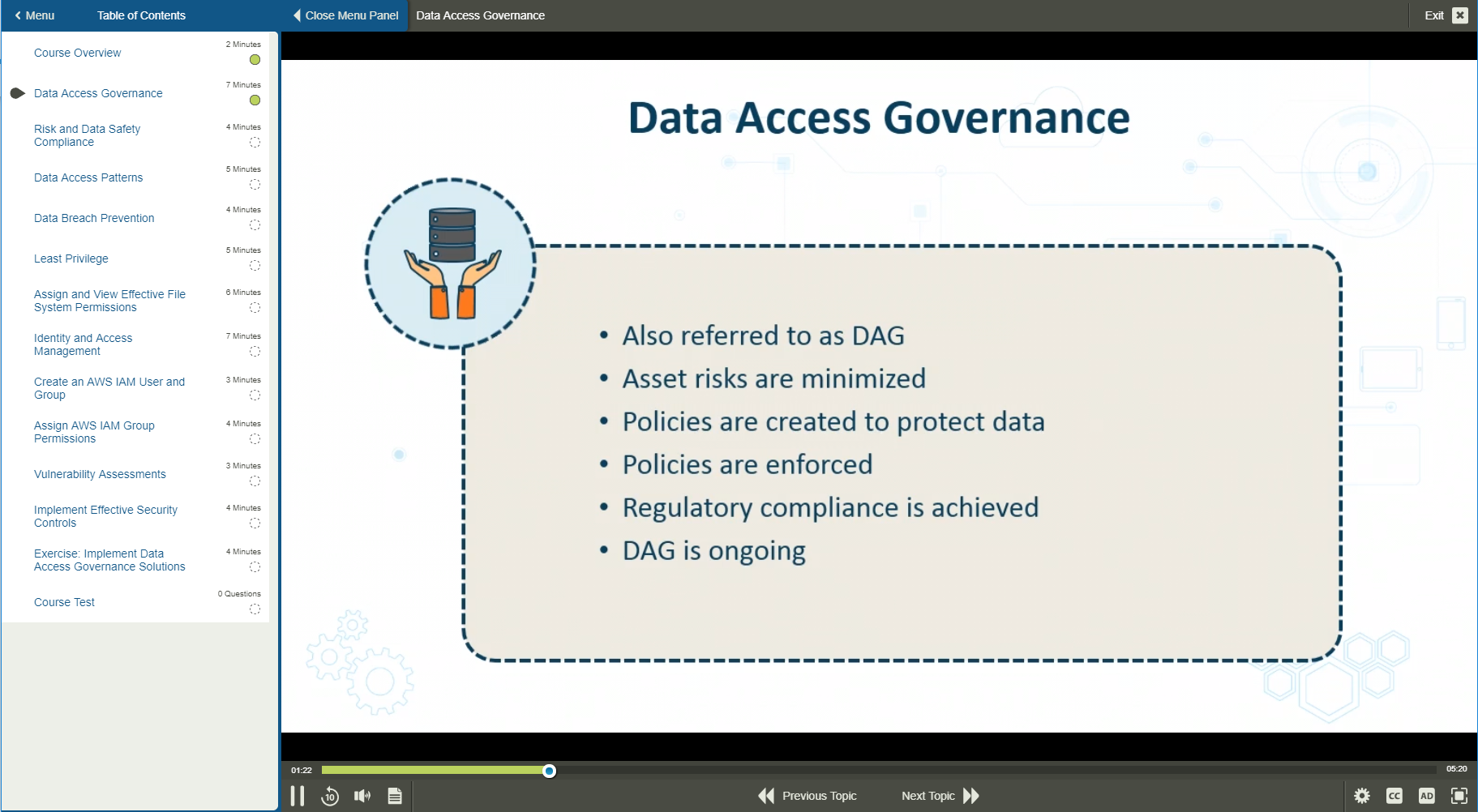Switch to the Table of Contents tab

coord(140,15)
